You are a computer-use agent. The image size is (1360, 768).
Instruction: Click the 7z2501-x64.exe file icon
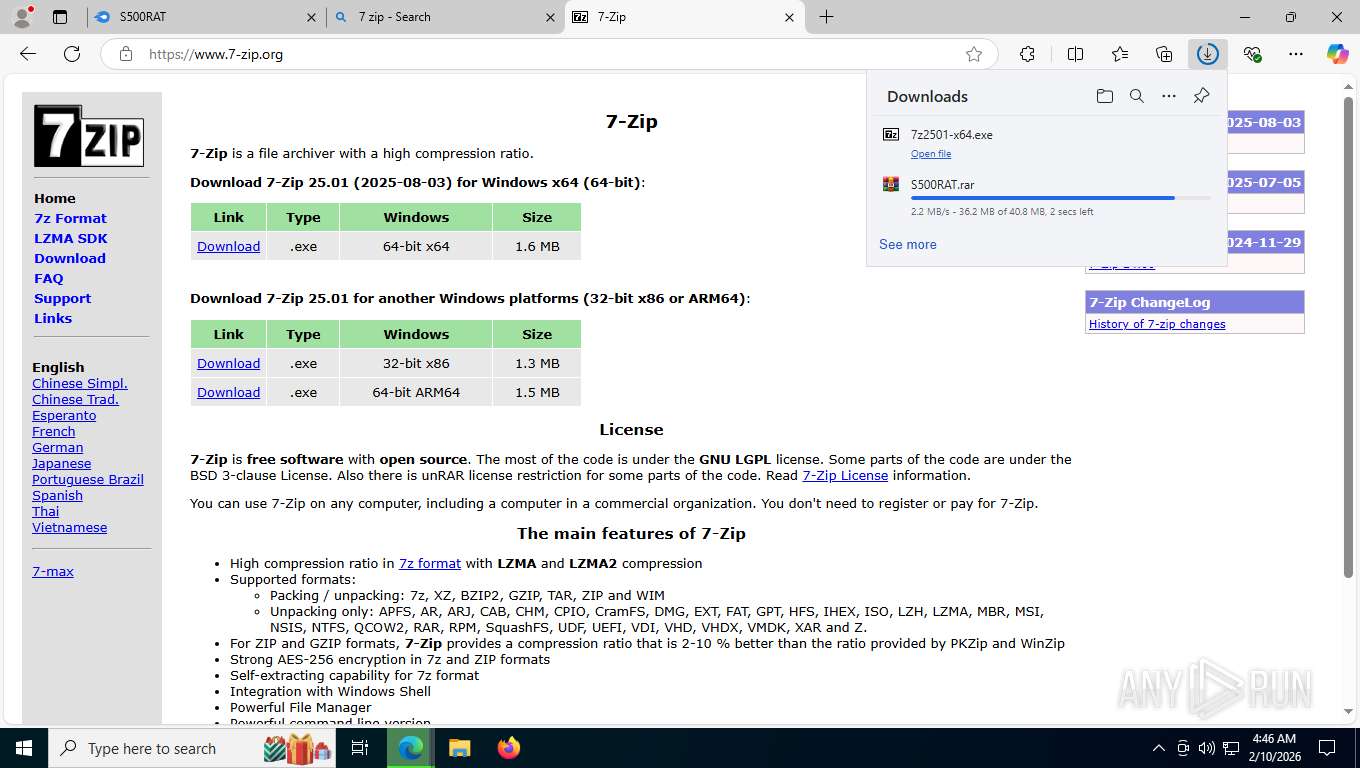891,134
